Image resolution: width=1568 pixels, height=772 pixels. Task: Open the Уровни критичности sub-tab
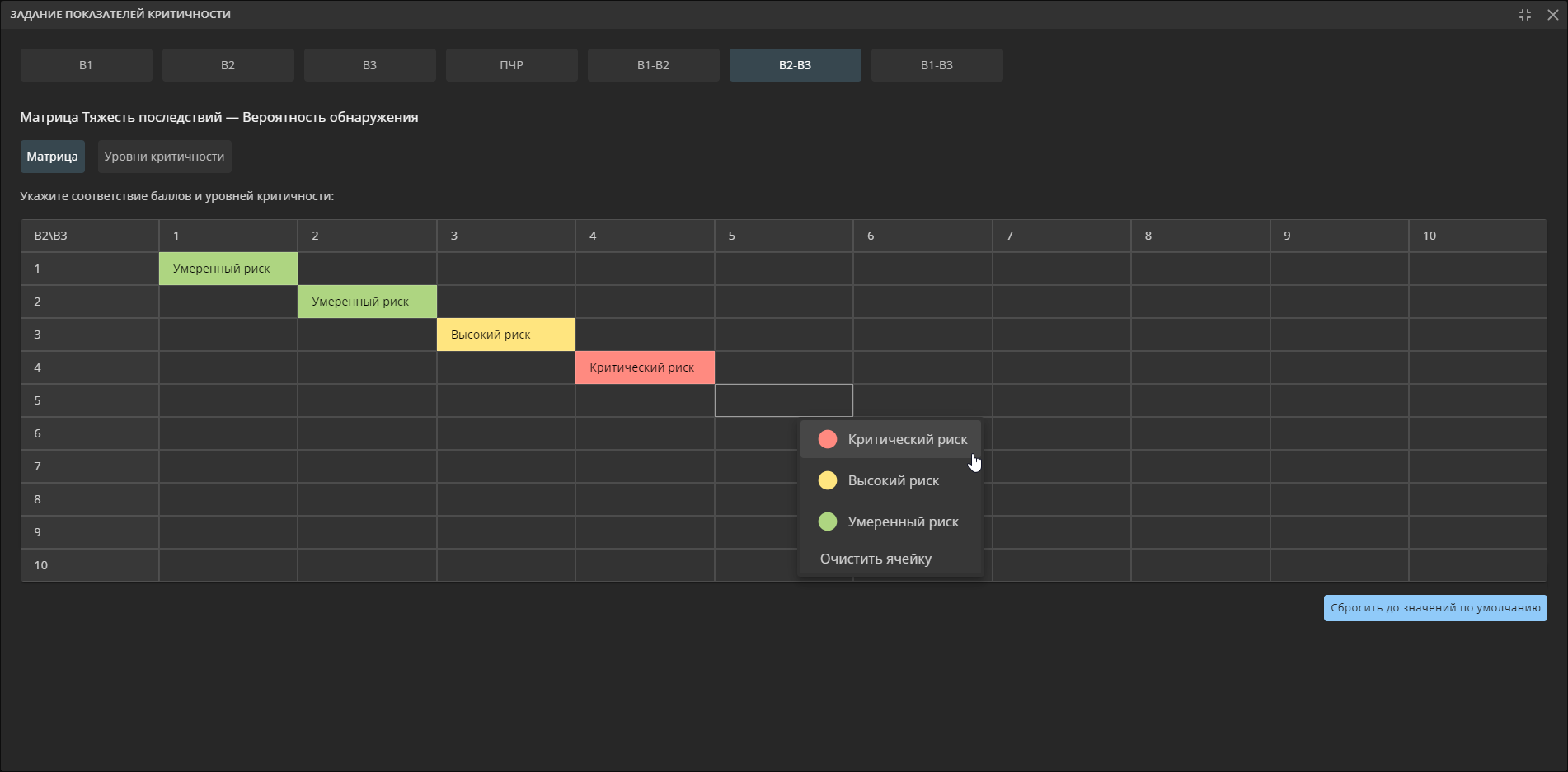(x=165, y=157)
